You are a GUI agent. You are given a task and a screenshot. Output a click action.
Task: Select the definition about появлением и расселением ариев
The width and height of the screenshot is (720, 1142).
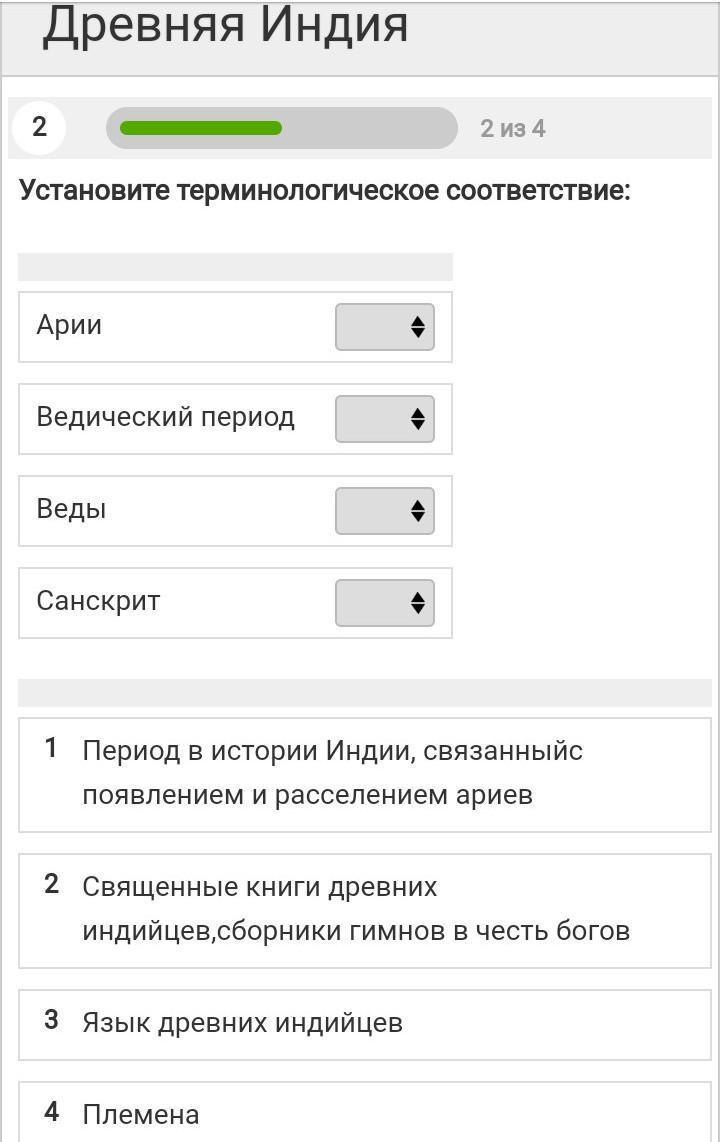332,773
